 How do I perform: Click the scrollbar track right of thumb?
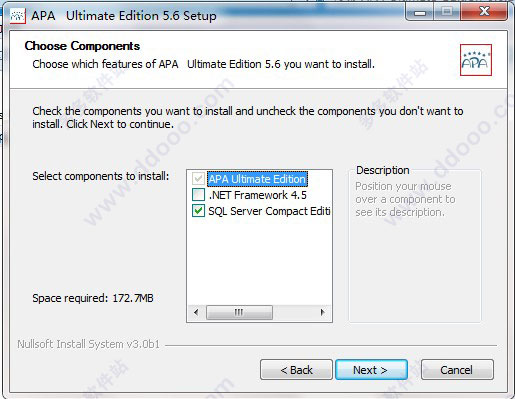pyautogui.click(x=293, y=312)
